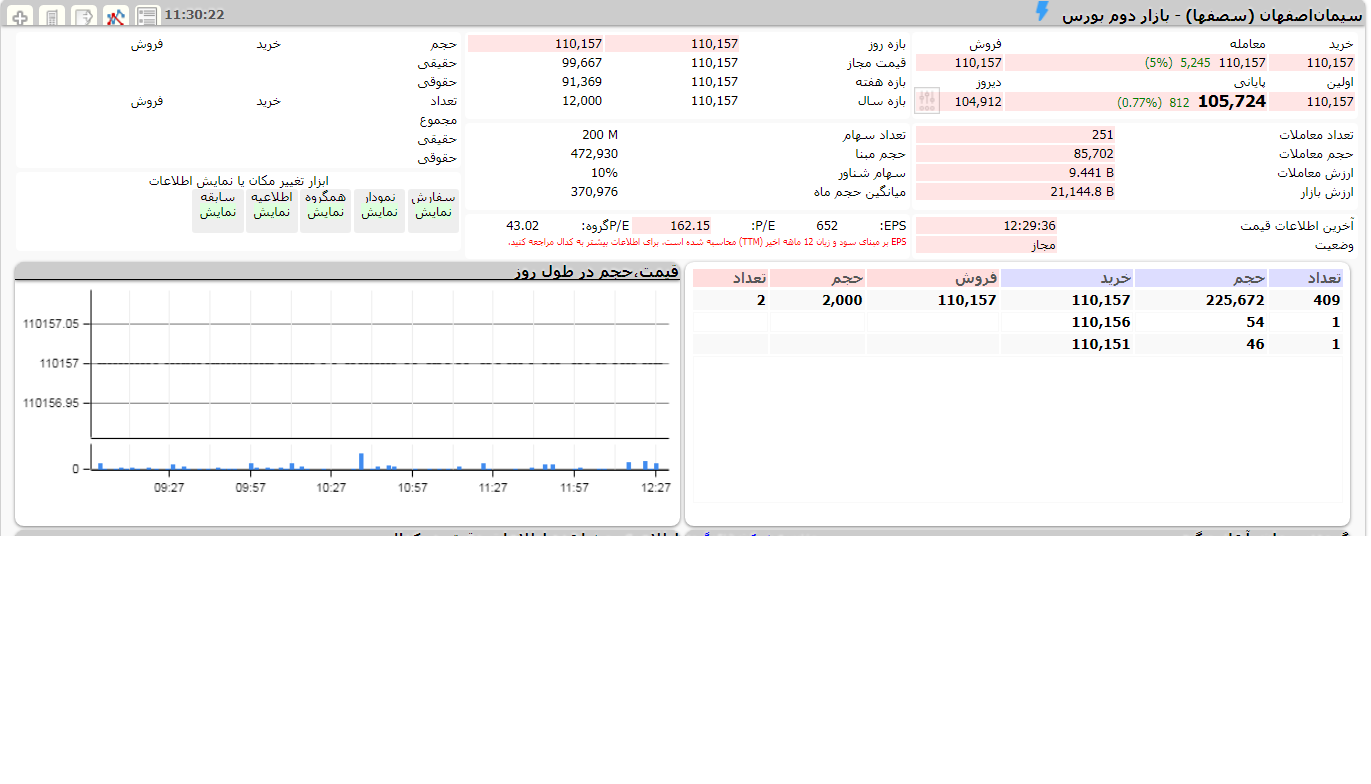
Task: Click the last price time 12:29:36
Action: tap(1029, 226)
